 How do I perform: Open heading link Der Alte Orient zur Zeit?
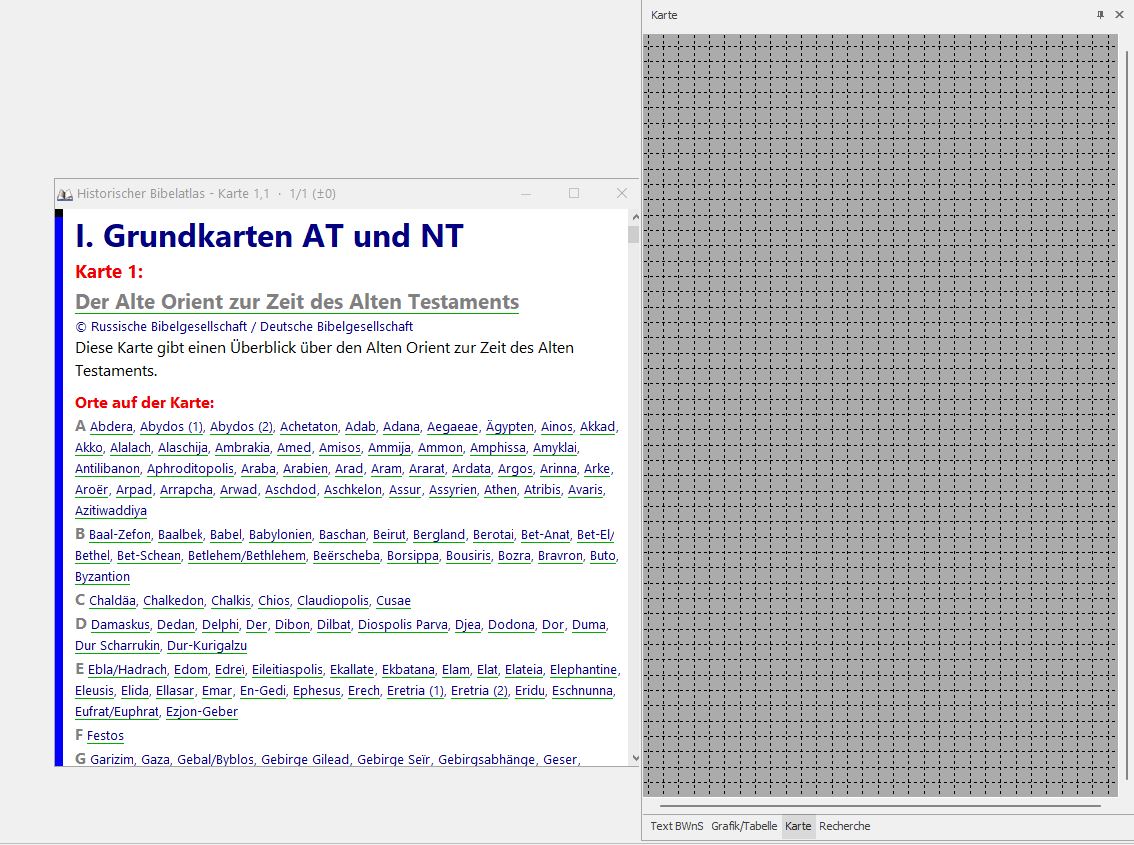click(x=297, y=302)
